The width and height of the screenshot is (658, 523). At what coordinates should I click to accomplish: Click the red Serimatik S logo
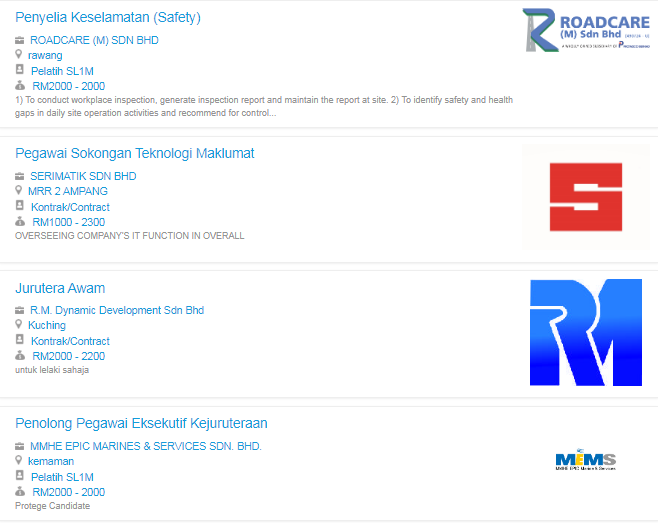point(585,197)
